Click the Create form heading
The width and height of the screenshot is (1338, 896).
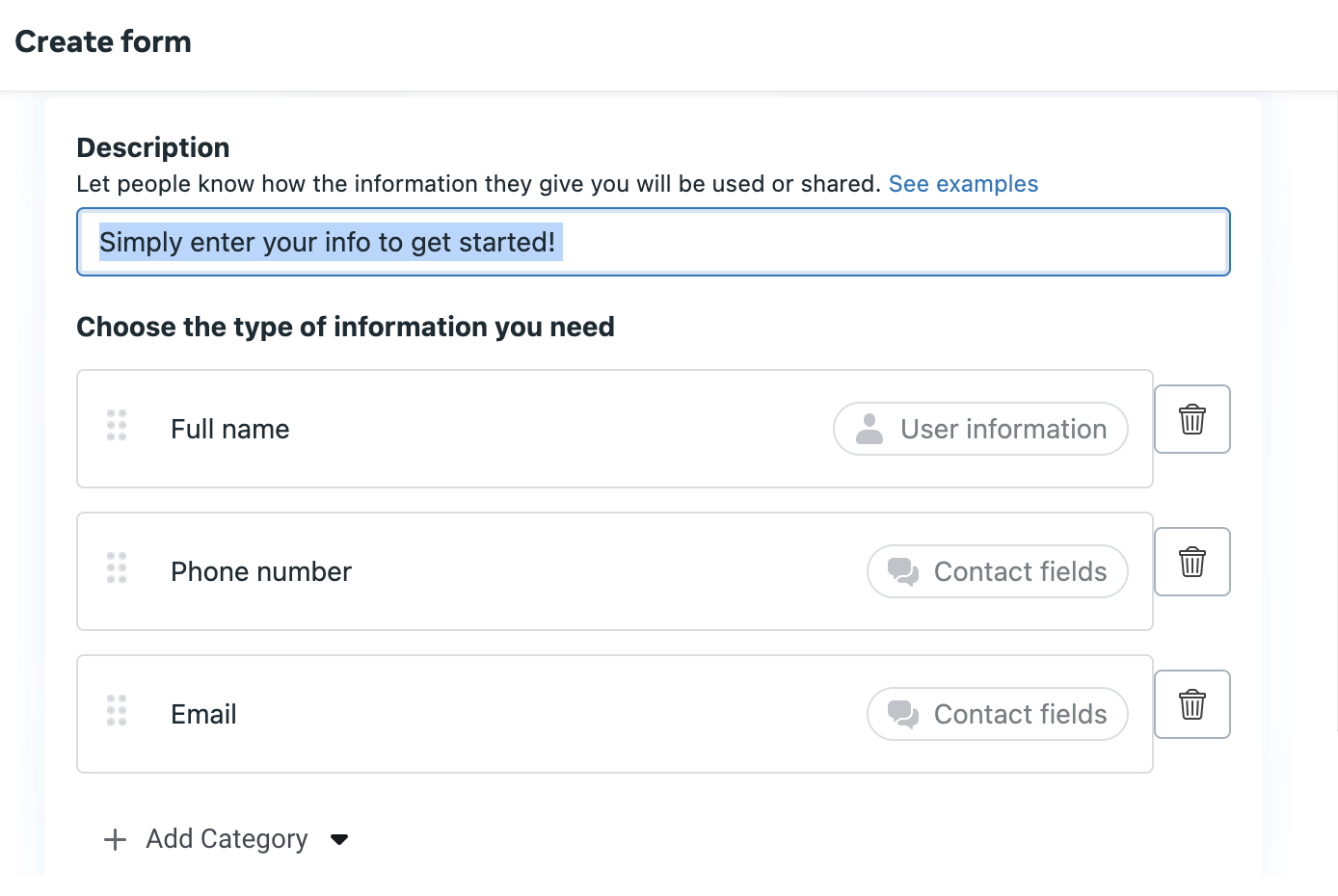pos(103,41)
